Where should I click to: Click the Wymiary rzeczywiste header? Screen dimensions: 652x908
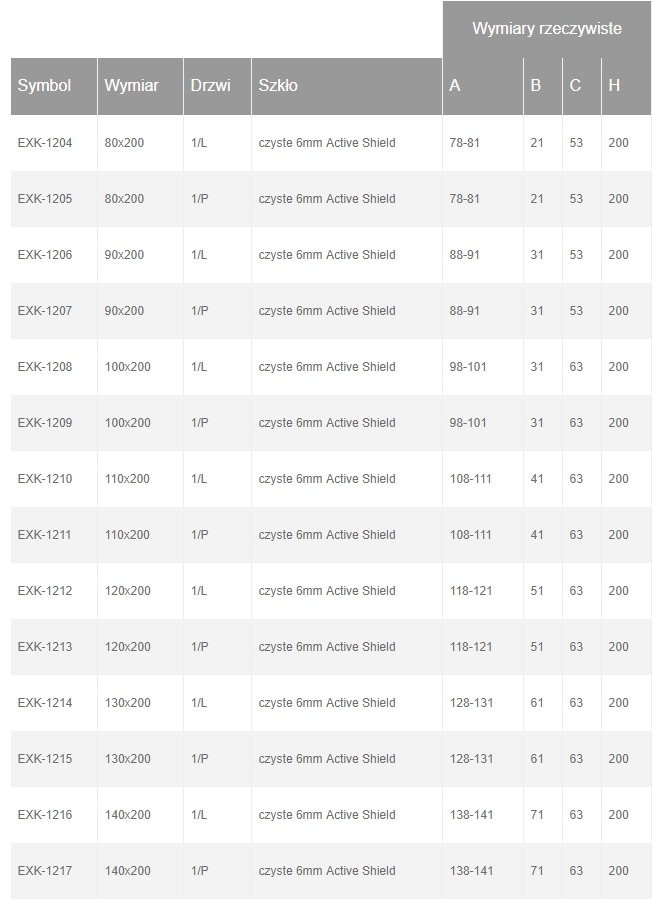(546, 29)
